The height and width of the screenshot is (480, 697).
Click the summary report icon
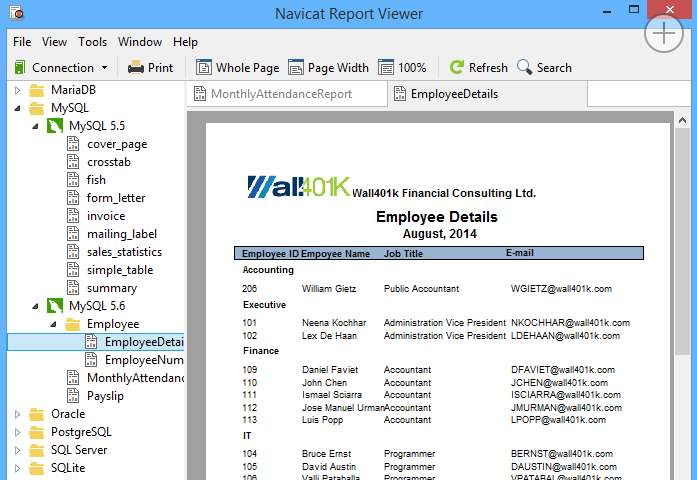pos(73,288)
